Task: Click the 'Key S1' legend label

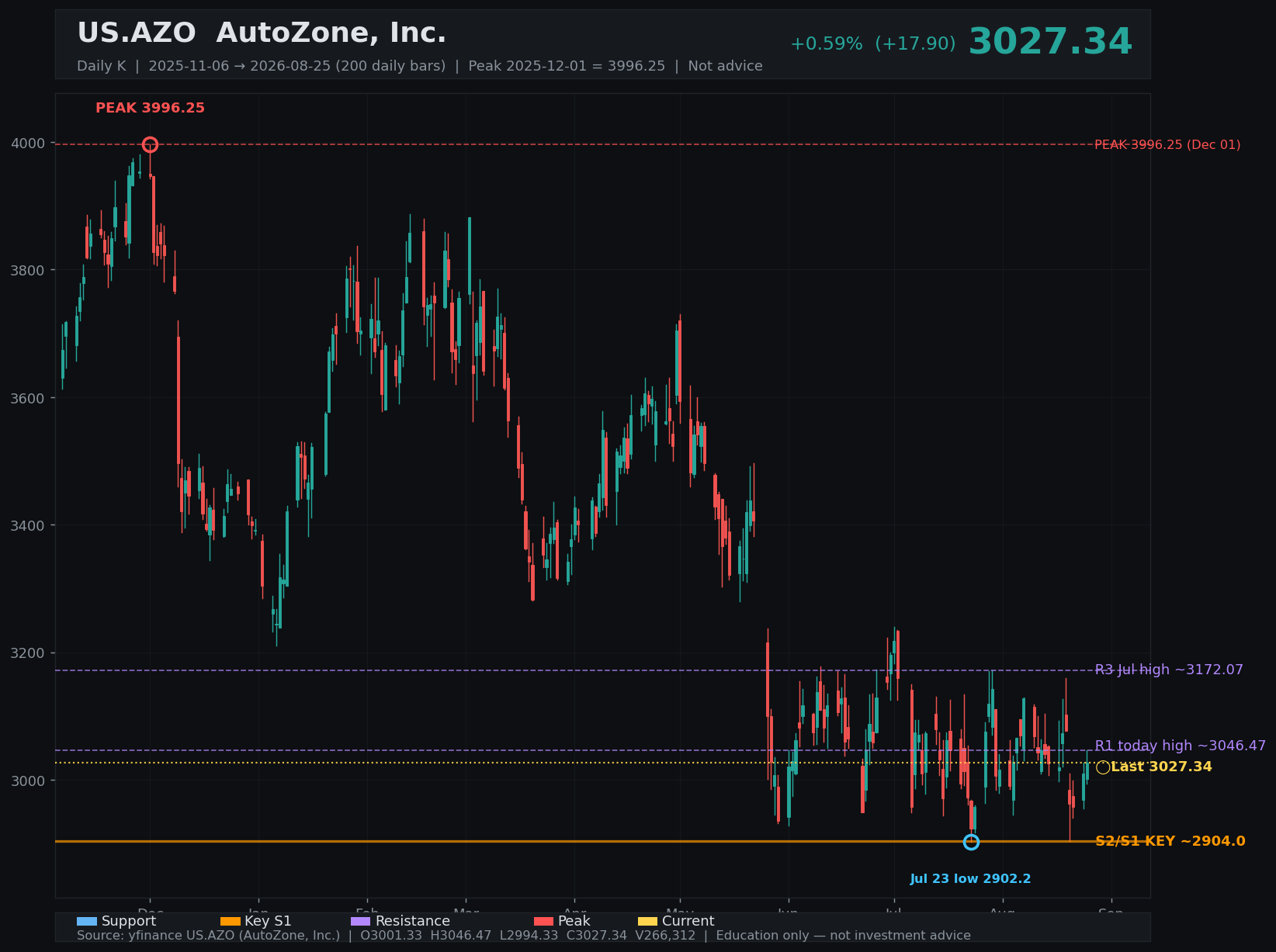Action: point(268,921)
